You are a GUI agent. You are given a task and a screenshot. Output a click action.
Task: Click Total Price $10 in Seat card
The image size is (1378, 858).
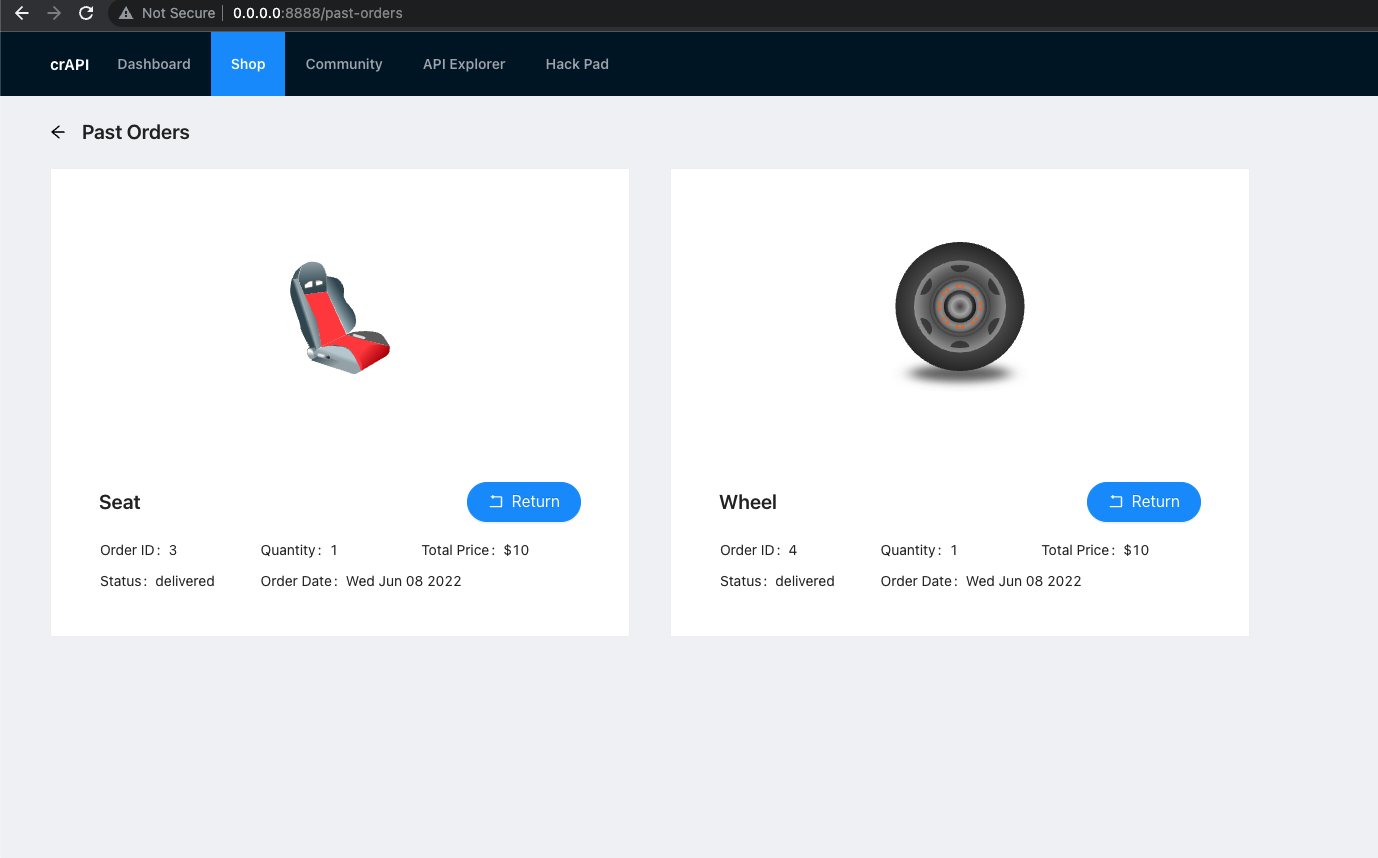(476, 550)
